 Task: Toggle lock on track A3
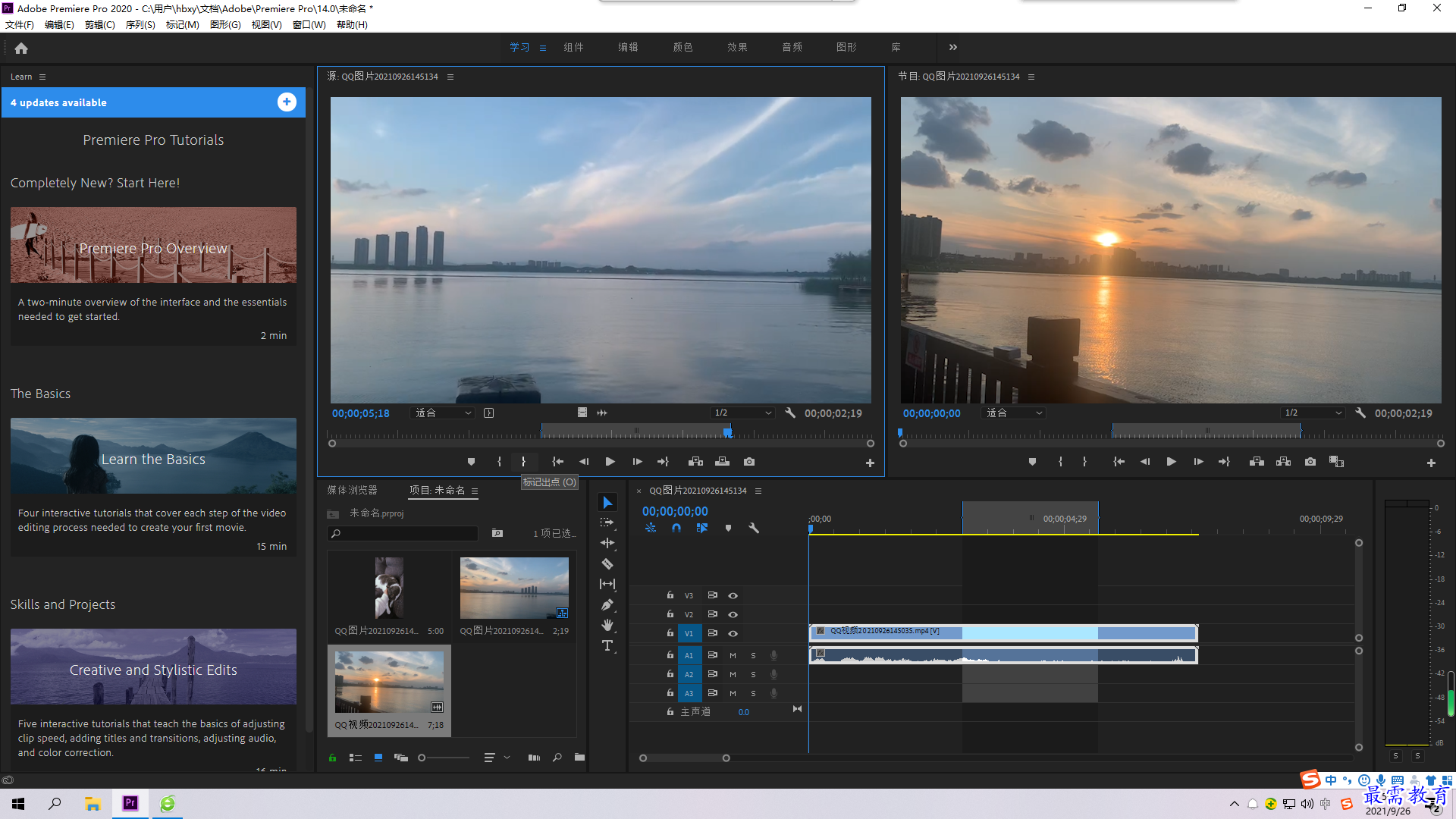[x=670, y=693]
